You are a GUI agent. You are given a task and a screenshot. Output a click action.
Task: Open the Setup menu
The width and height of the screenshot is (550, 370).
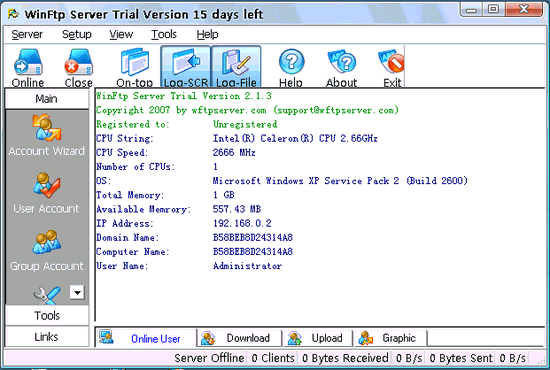point(77,34)
